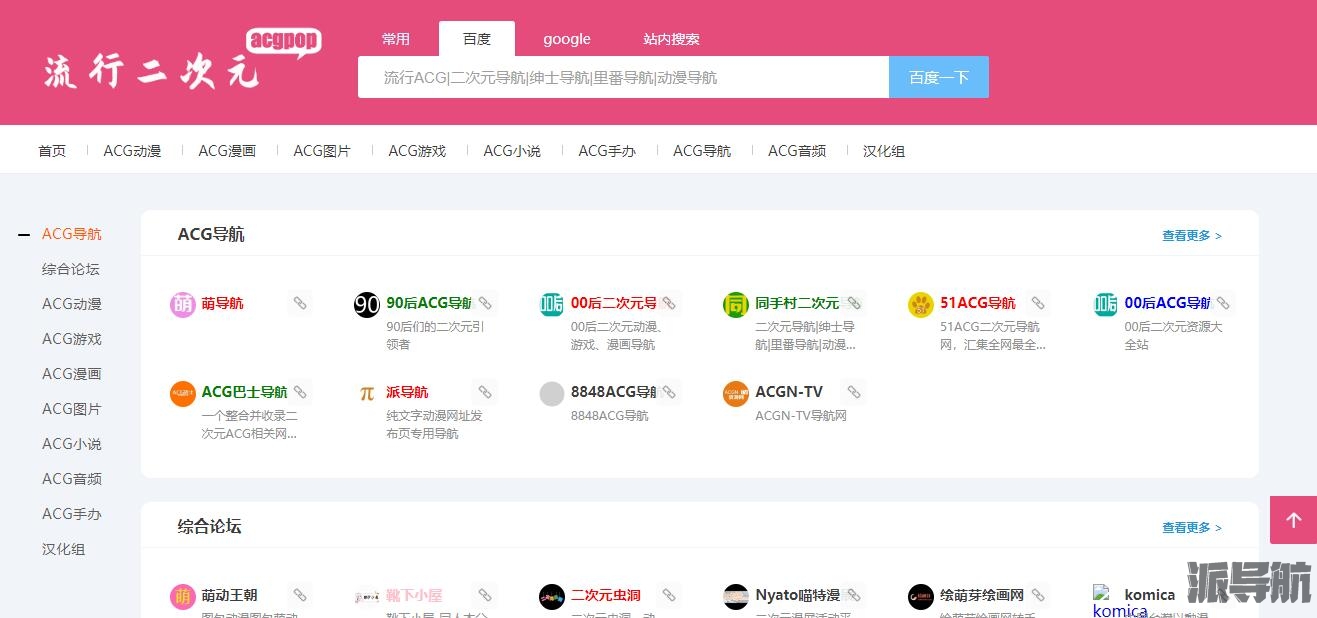Open ACG导航 in the top navigation
This screenshot has height=618, width=1317.
coord(702,151)
